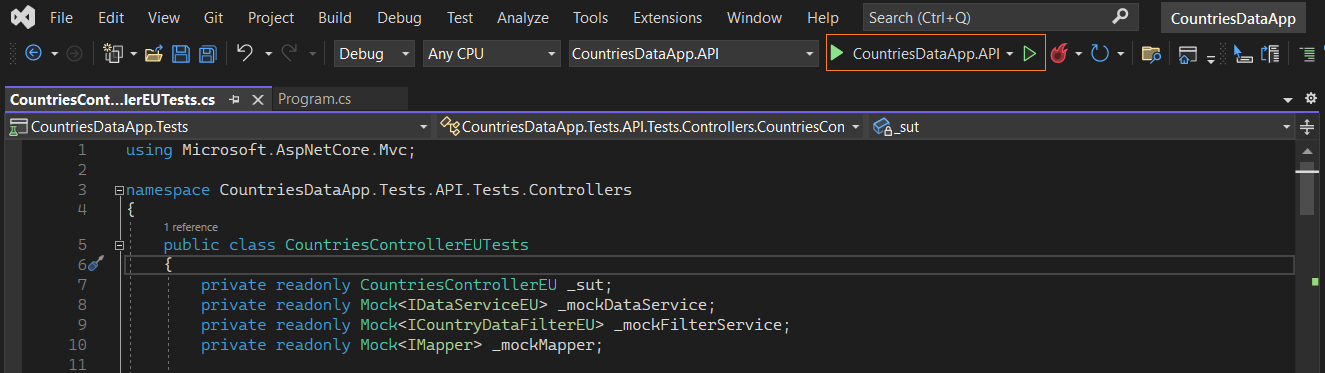Image resolution: width=1325 pixels, height=373 pixels.
Task: Start debugging CountriesDataApp.API with green play
Action: click(x=837, y=54)
